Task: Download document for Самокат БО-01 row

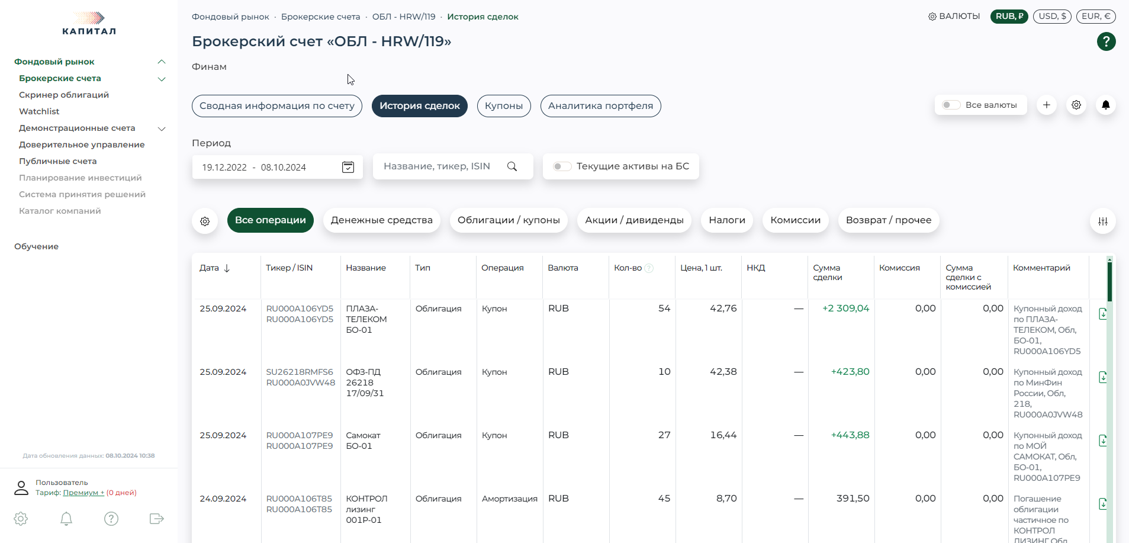Action: tap(1102, 441)
